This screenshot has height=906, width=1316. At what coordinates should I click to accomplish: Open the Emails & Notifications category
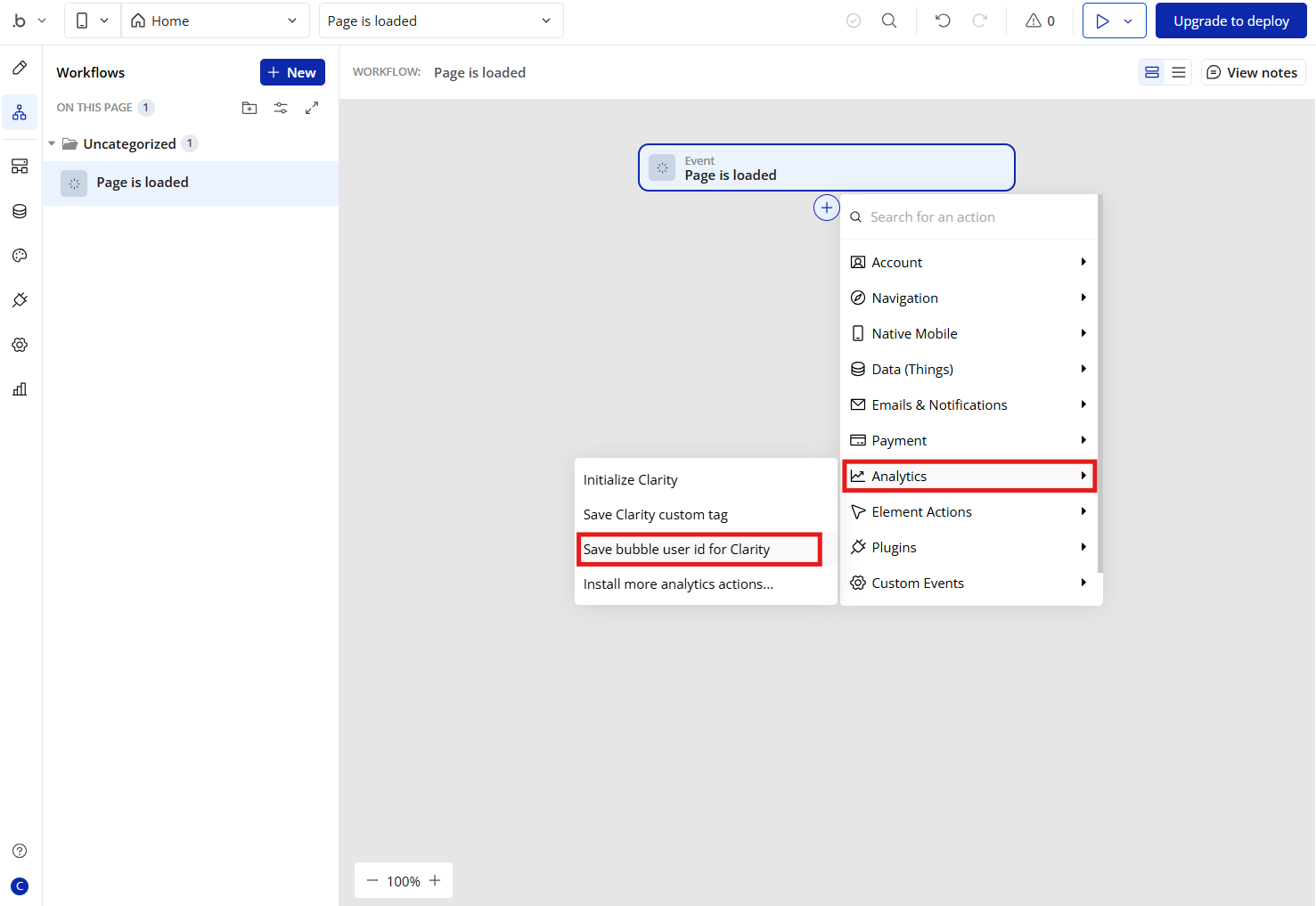point(969,404)
